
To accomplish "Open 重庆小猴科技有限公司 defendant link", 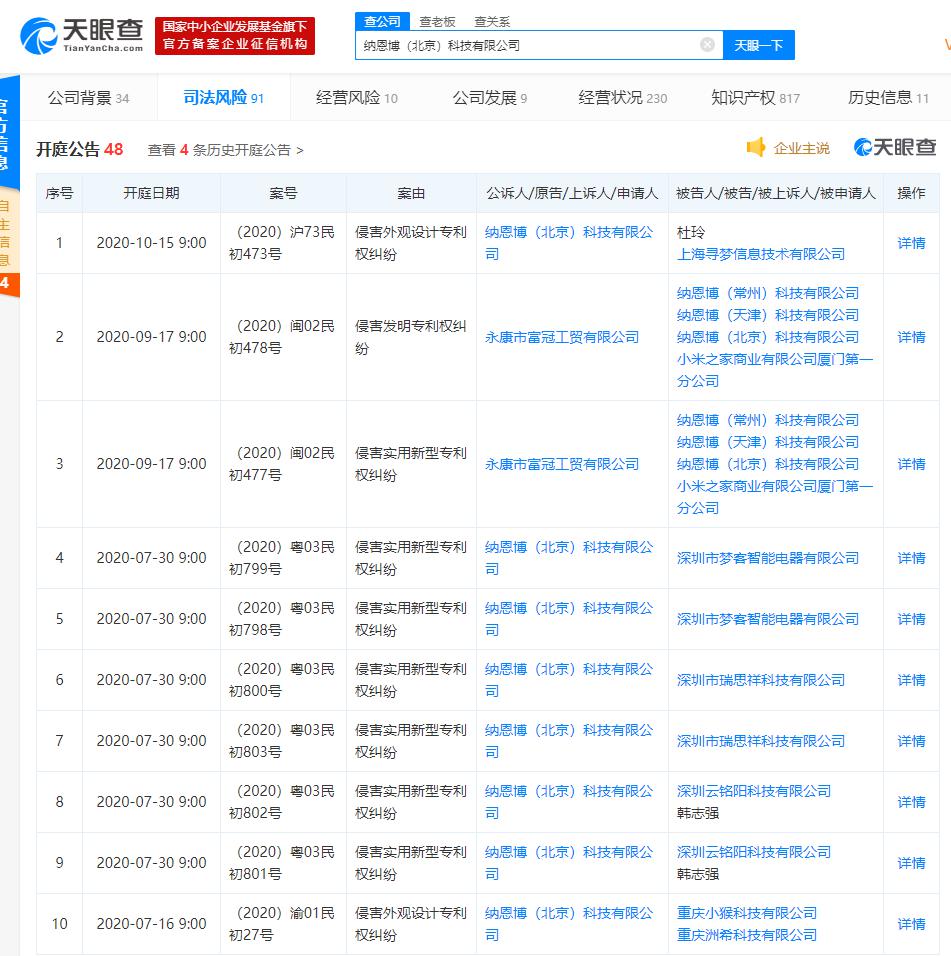I will click(747, 913).
